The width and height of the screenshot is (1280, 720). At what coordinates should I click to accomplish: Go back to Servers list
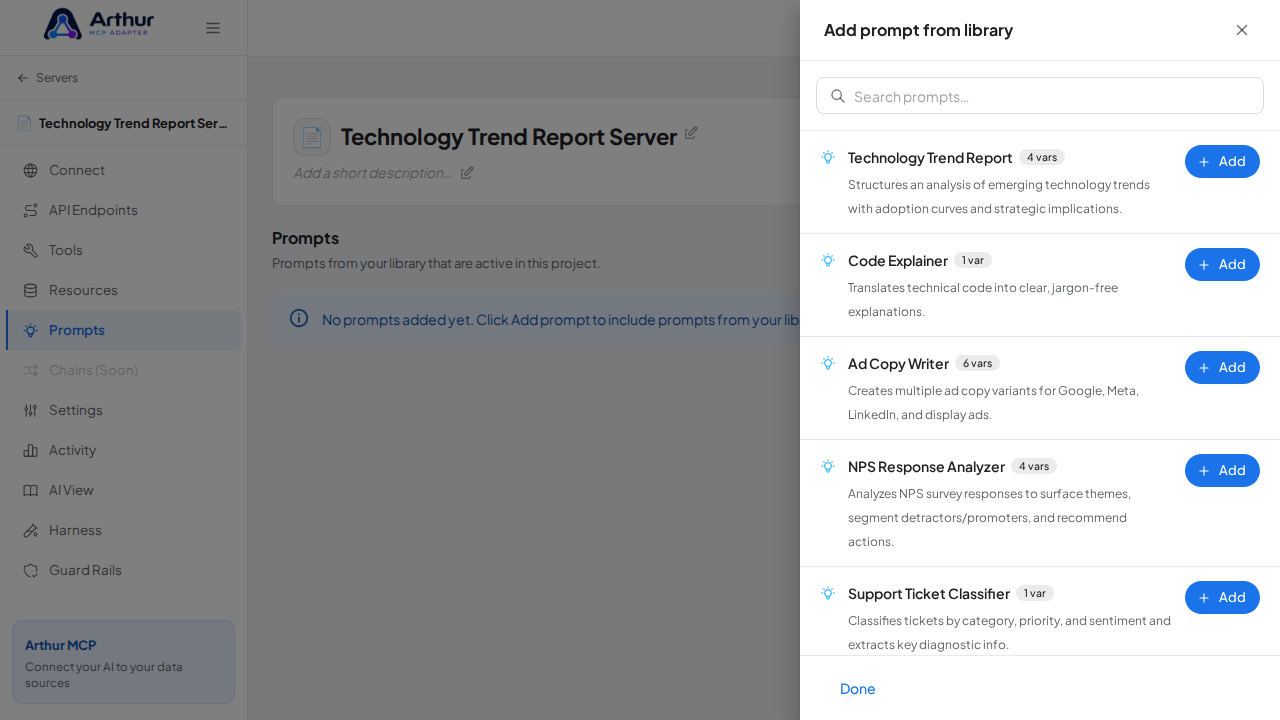click(x=47, y=78)
